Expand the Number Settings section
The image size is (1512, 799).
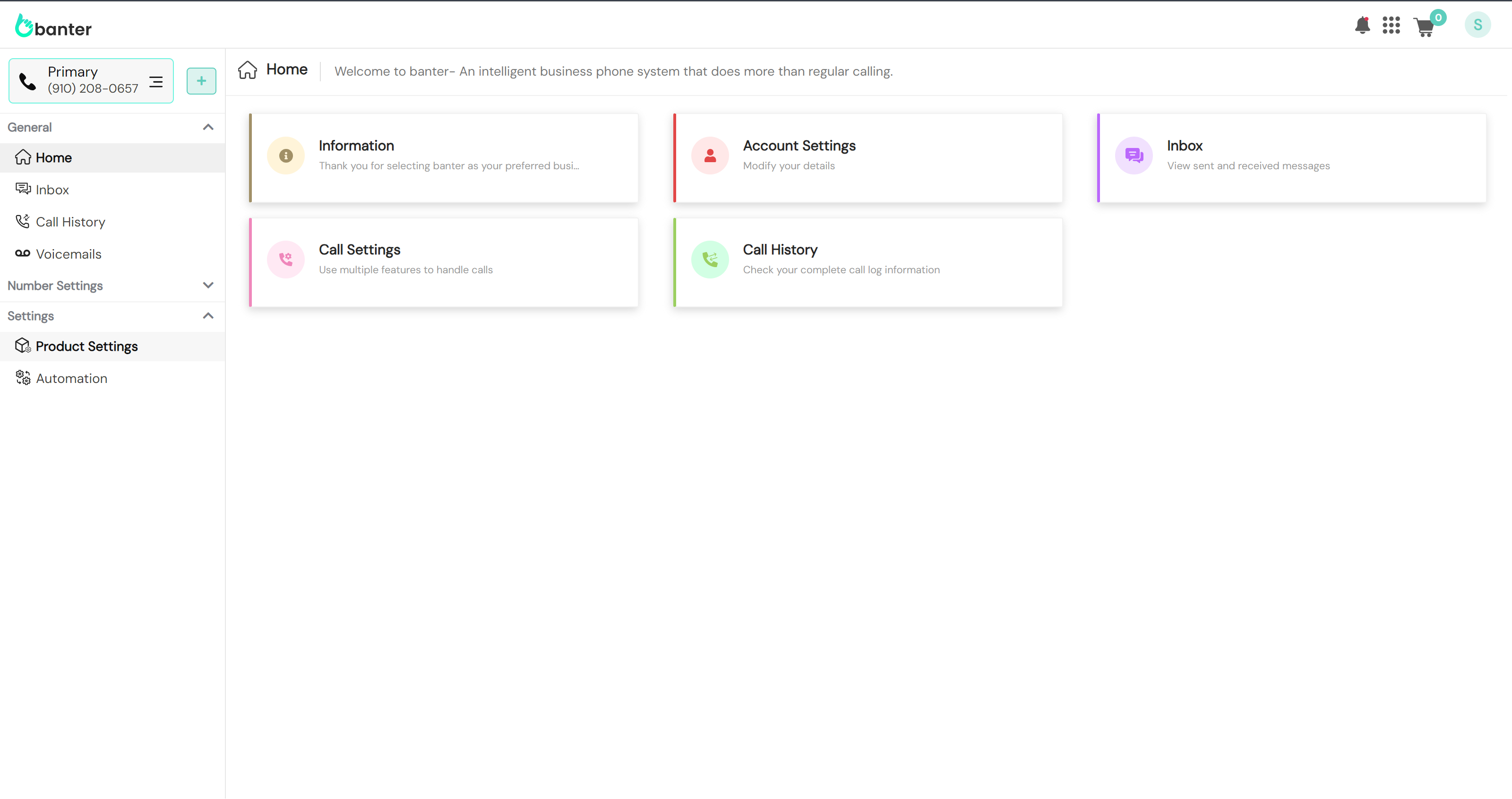[208, 286]
